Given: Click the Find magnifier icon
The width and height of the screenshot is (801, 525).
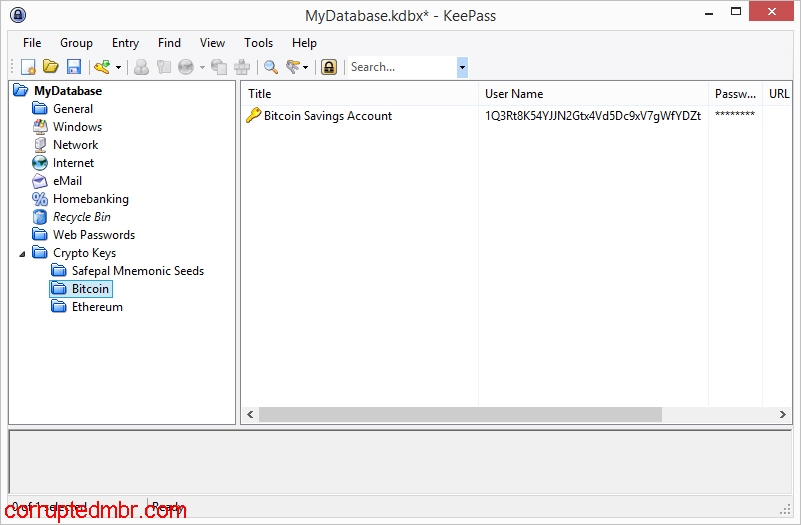Looking at the screenshot, I should click(x=271, y=67).
